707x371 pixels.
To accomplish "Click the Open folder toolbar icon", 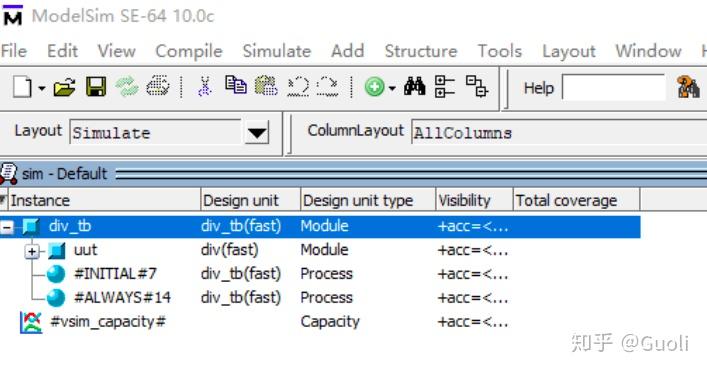I will [64, 87].
